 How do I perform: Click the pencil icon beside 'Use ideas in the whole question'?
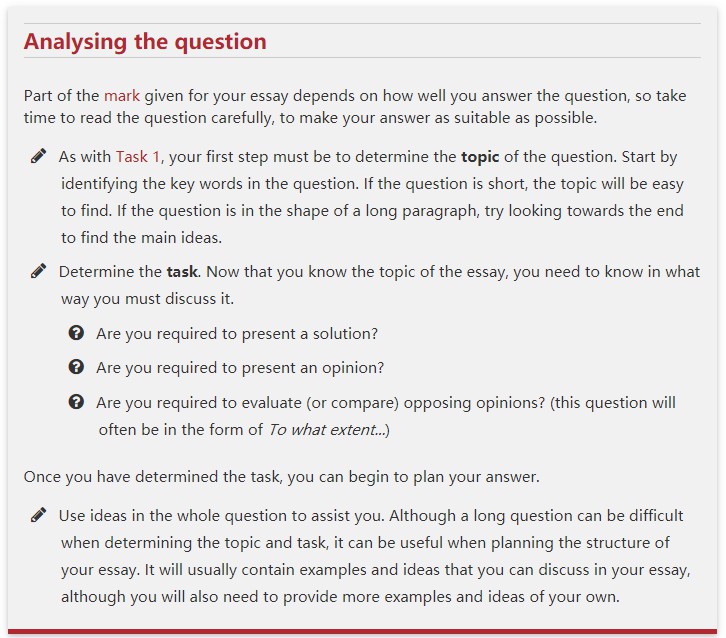click(39, 515)
